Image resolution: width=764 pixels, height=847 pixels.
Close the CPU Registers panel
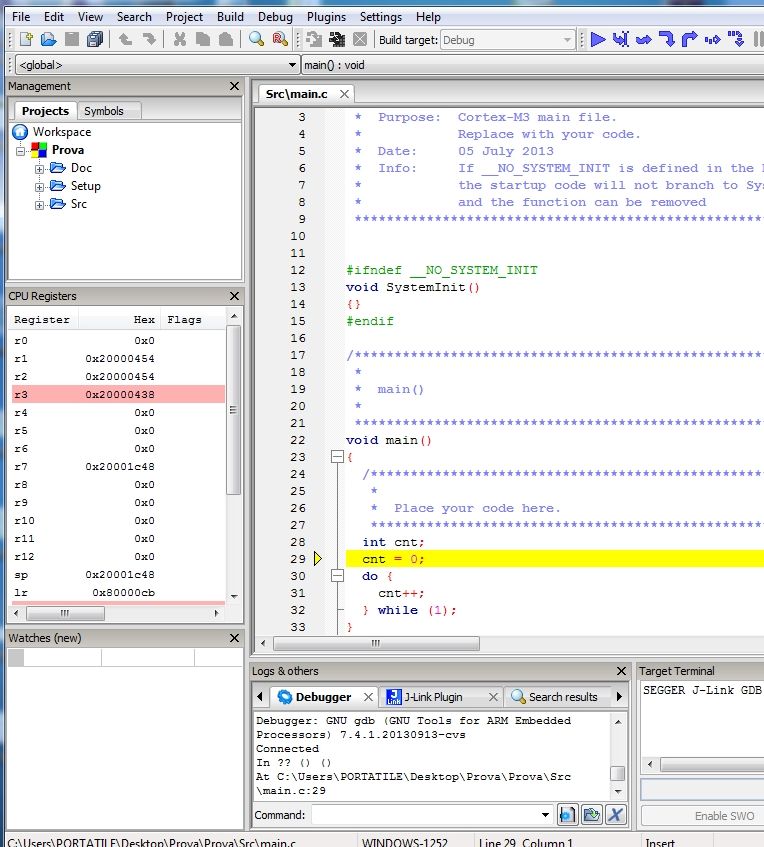coord(234,296)
